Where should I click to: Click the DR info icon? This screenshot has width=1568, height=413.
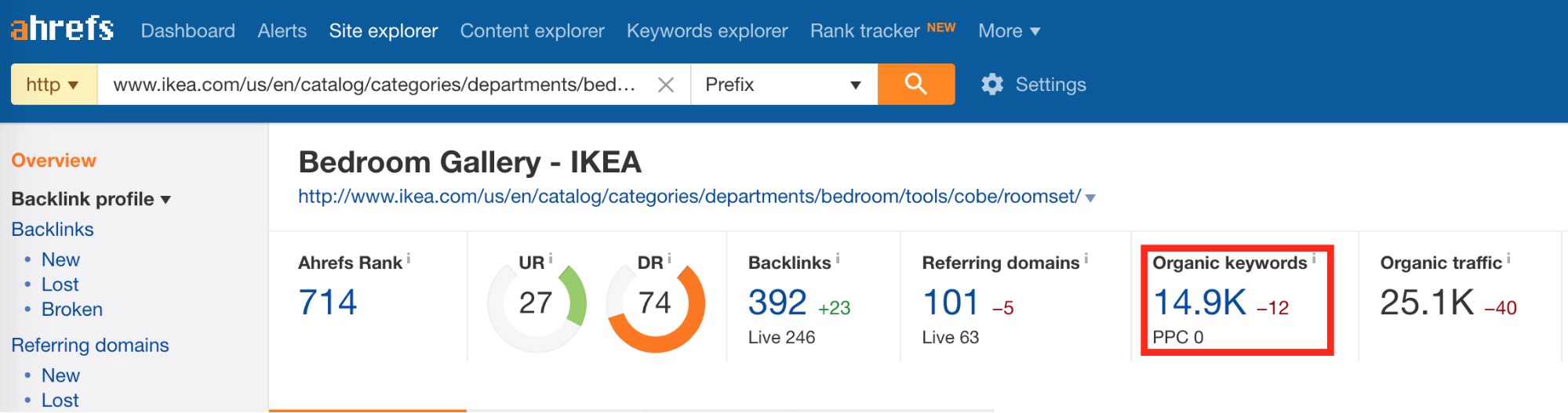(x=669, y=258)
